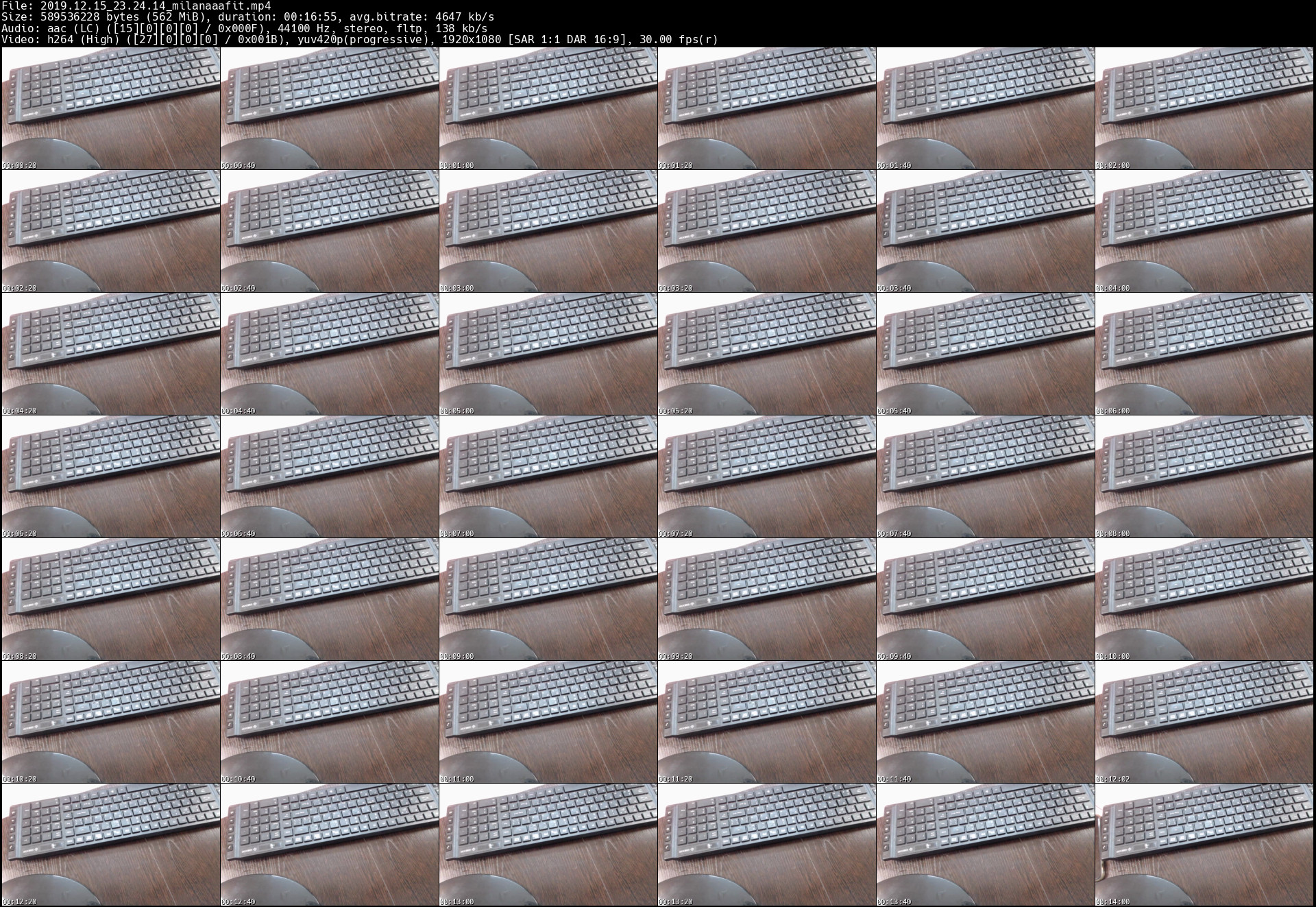This screenshot has width=1316, height=907.
Task: Choose the thumbnail stamped 00:09:40
Action: (986, 599)
